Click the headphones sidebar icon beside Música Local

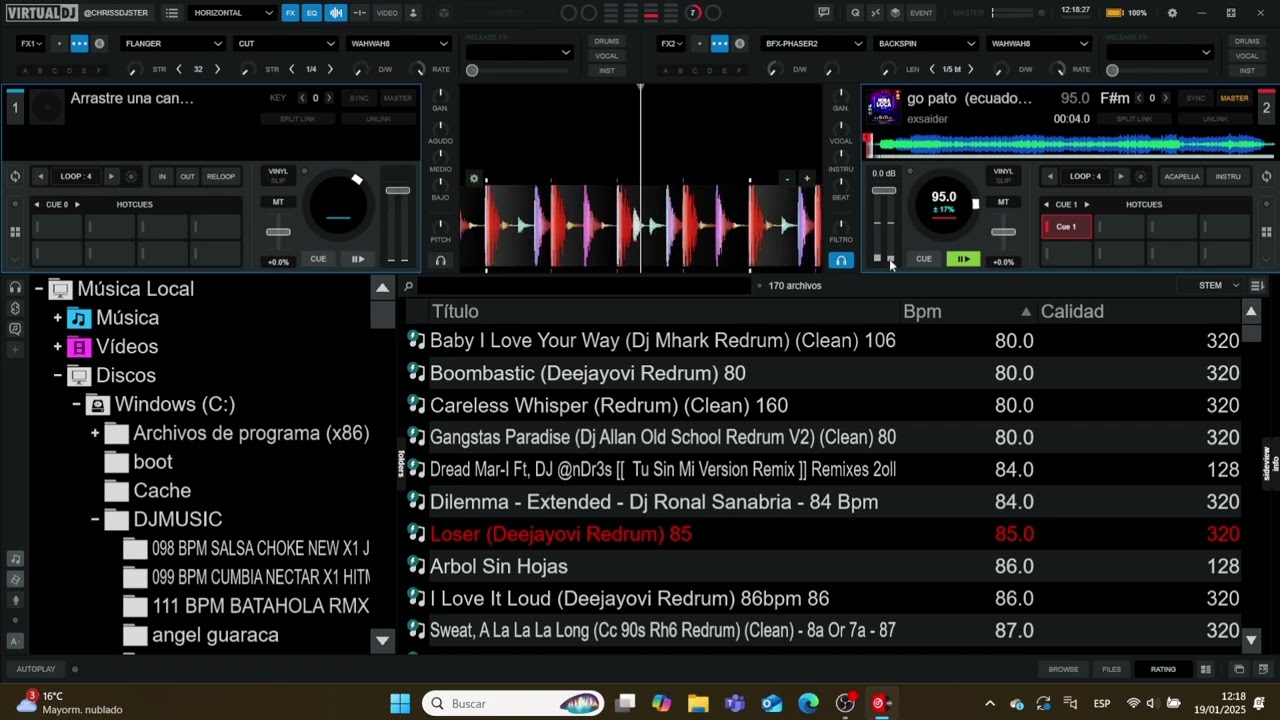pyautogui.click(x=15, y=287)
